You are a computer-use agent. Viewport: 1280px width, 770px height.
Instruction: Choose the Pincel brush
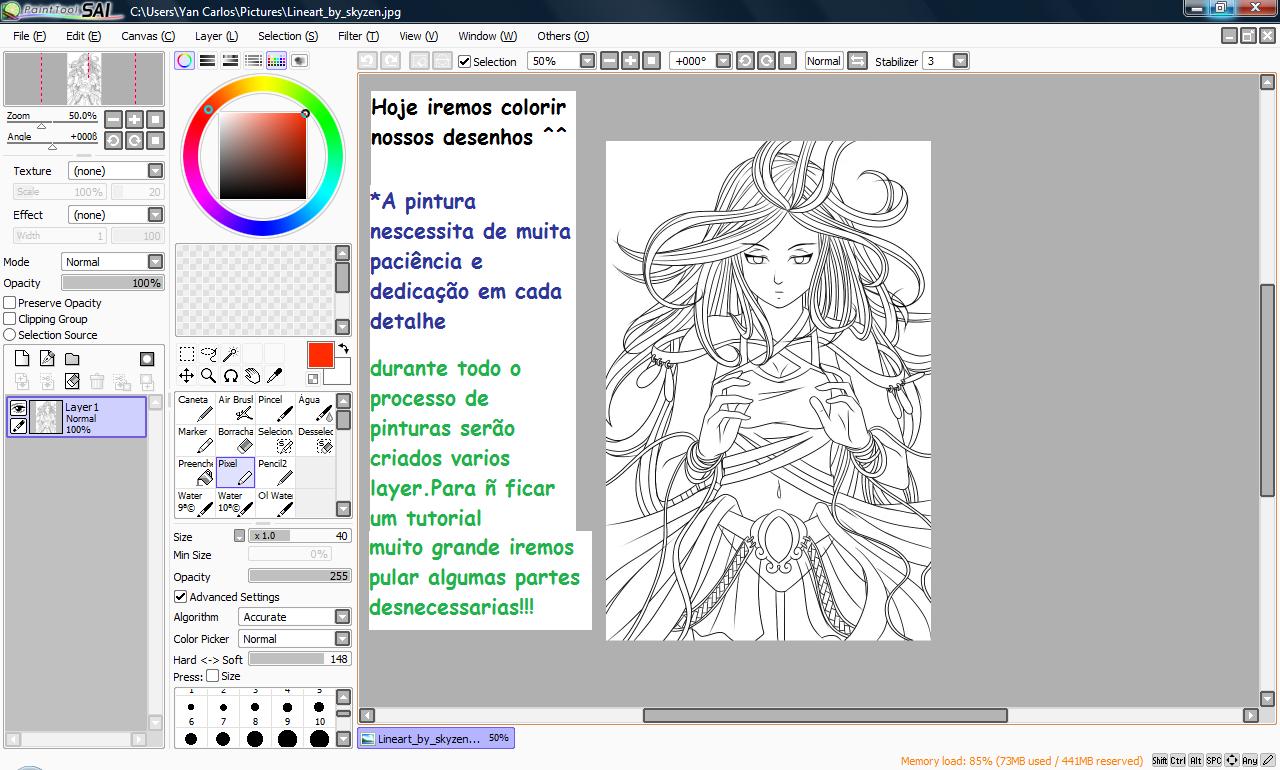tap(275, 408)
